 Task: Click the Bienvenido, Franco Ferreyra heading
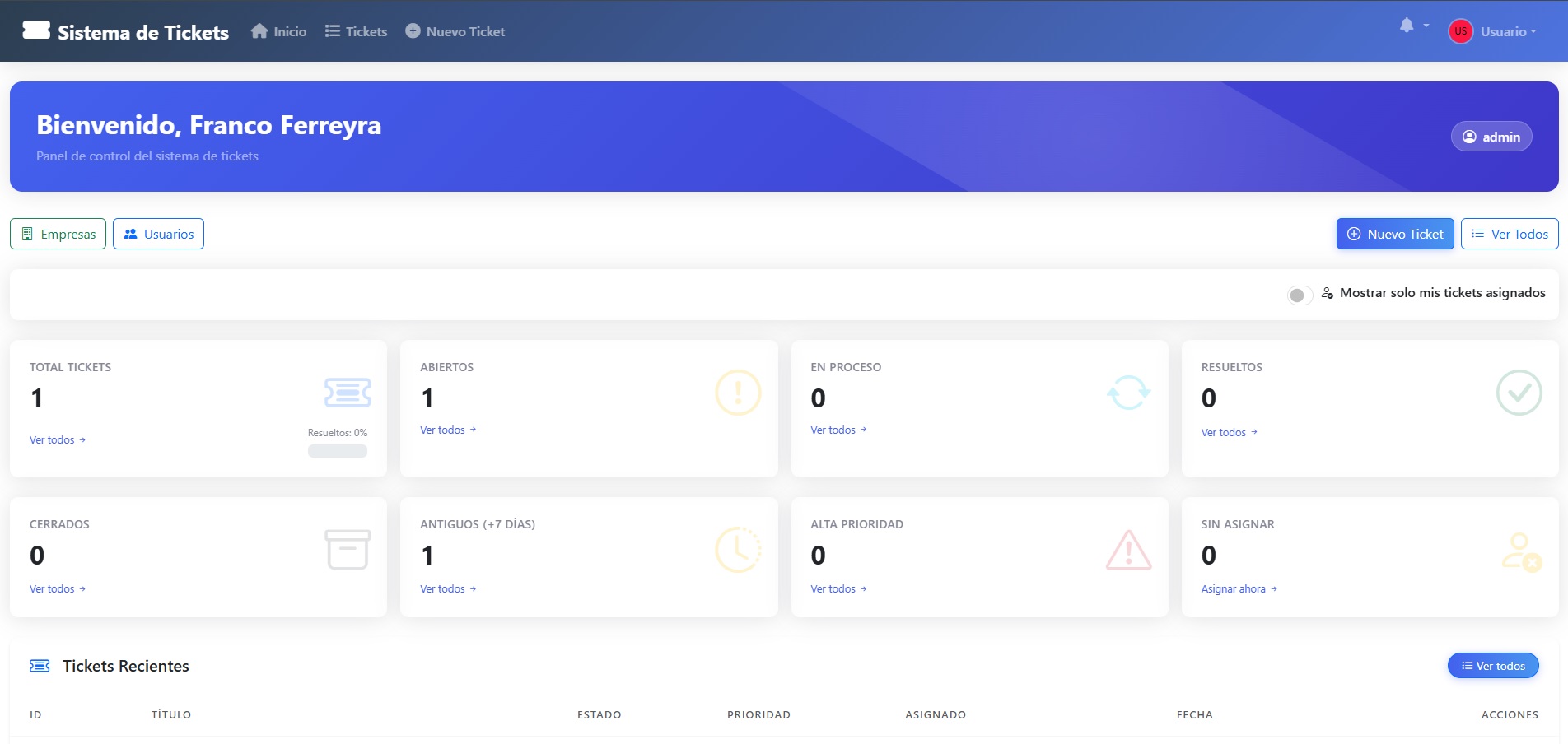pos(209,125)
